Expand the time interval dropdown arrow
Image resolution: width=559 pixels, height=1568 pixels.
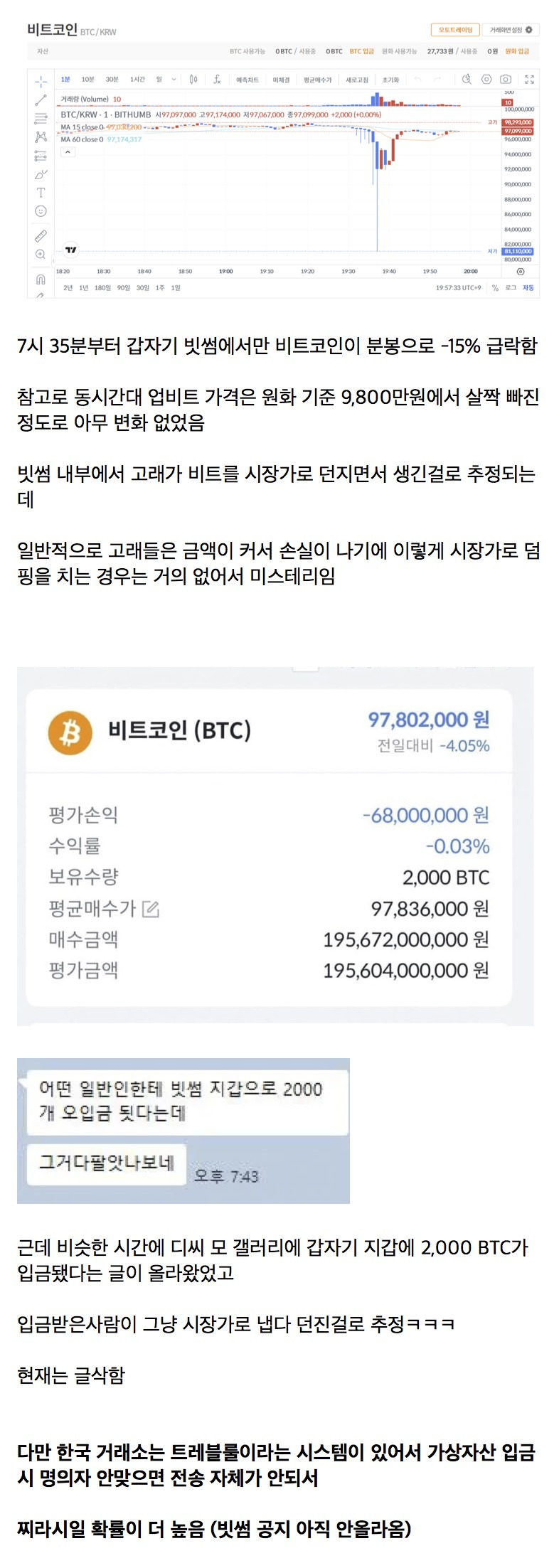point(174,80)
